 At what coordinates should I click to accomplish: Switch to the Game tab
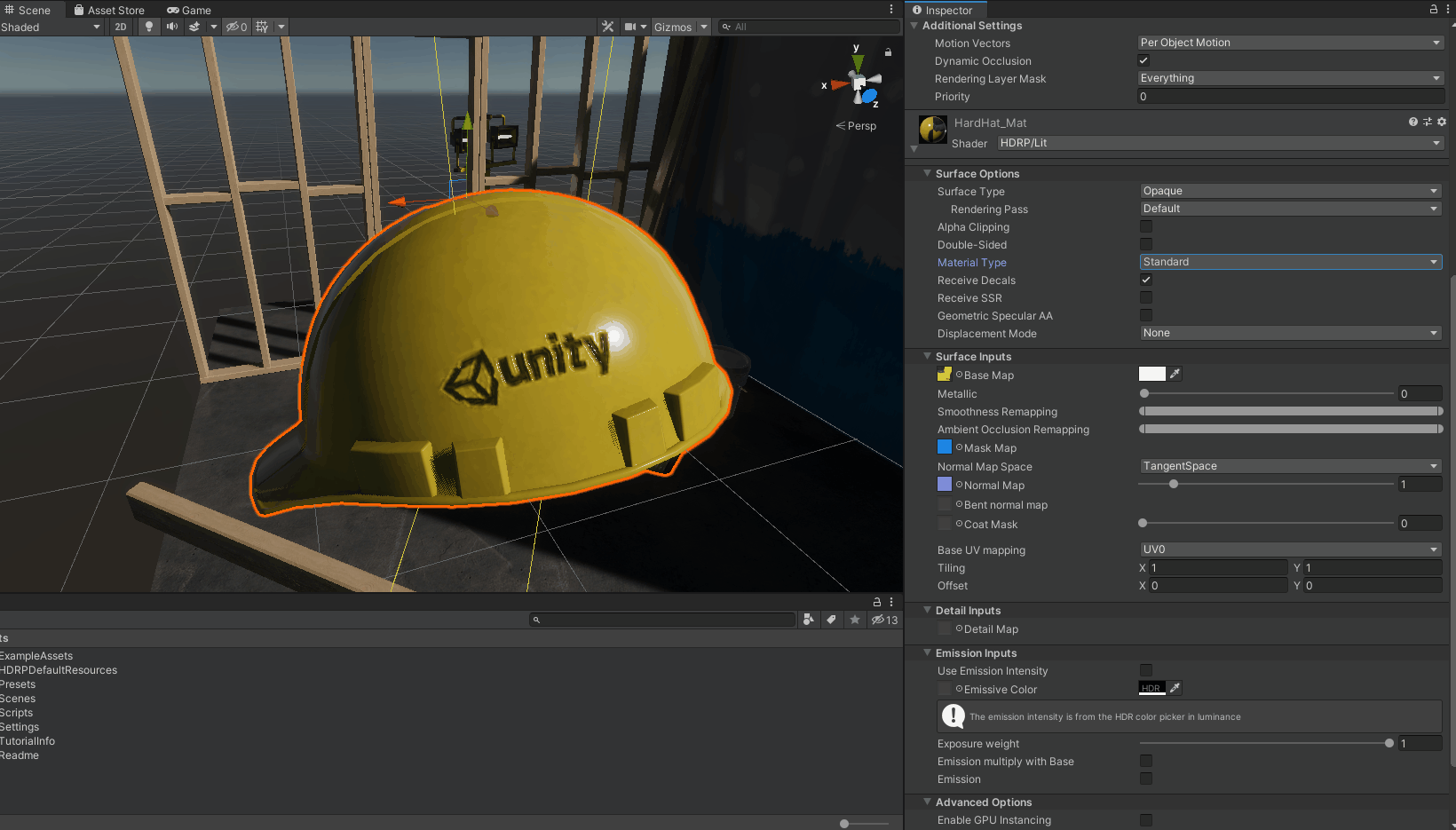click(189, 10)
